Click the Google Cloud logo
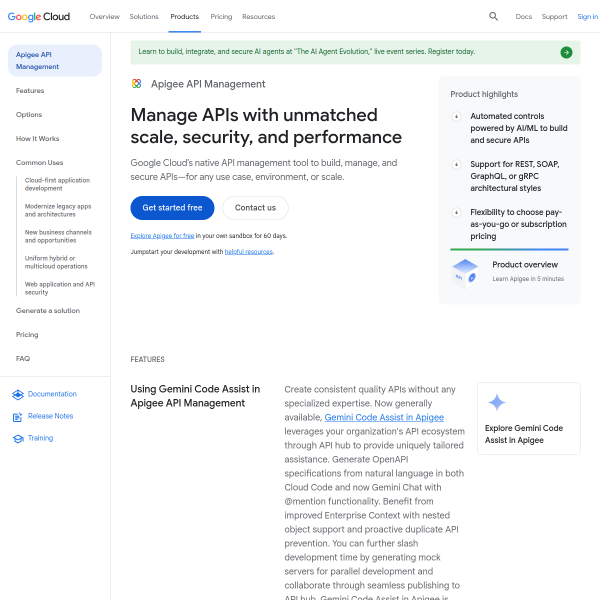The height and width of the screenshot is (600, 600). 39,16
